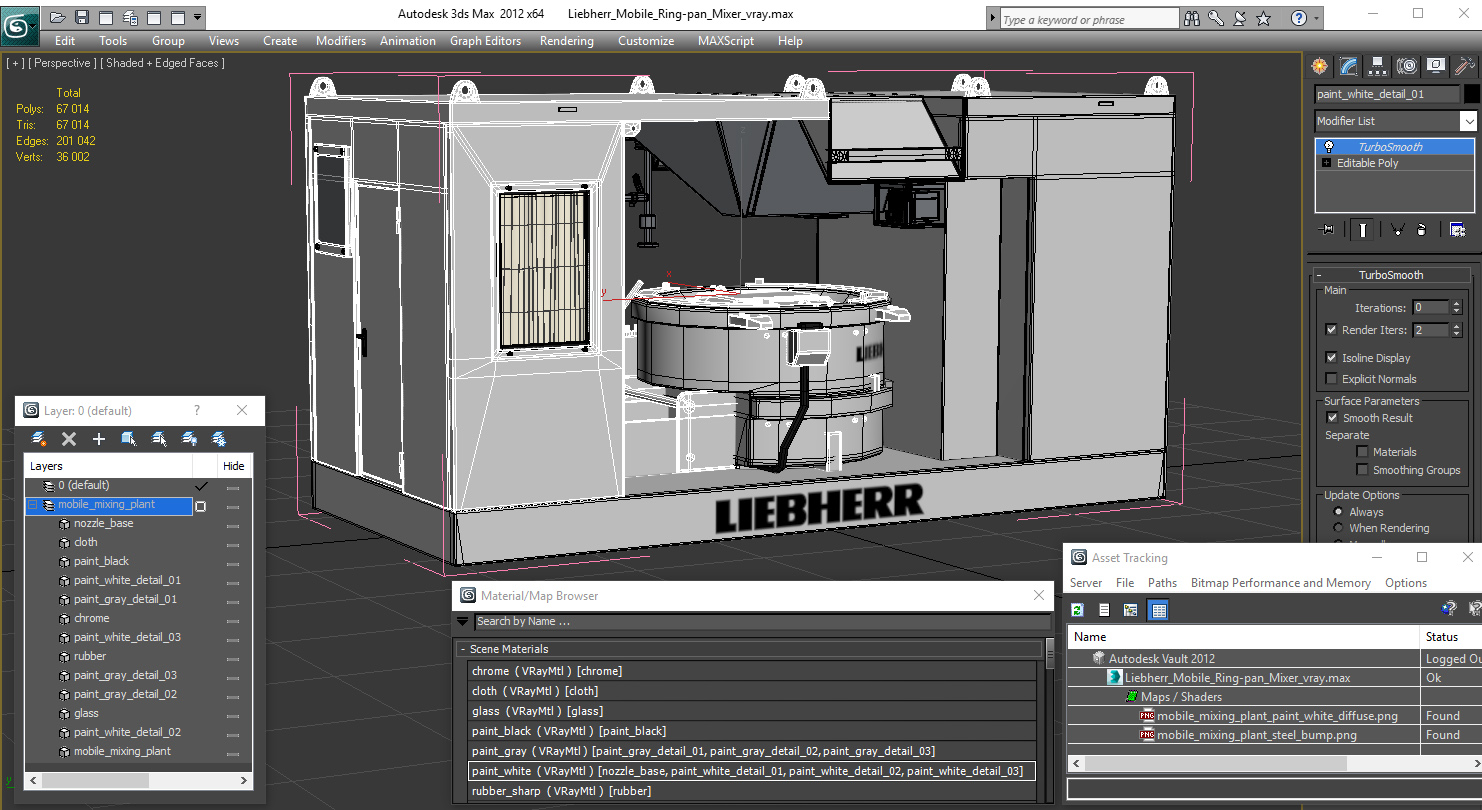Click the keyword search field in title bar
The width and height of the screenshot is (1482, 810).
click(x=1089, y=19)
